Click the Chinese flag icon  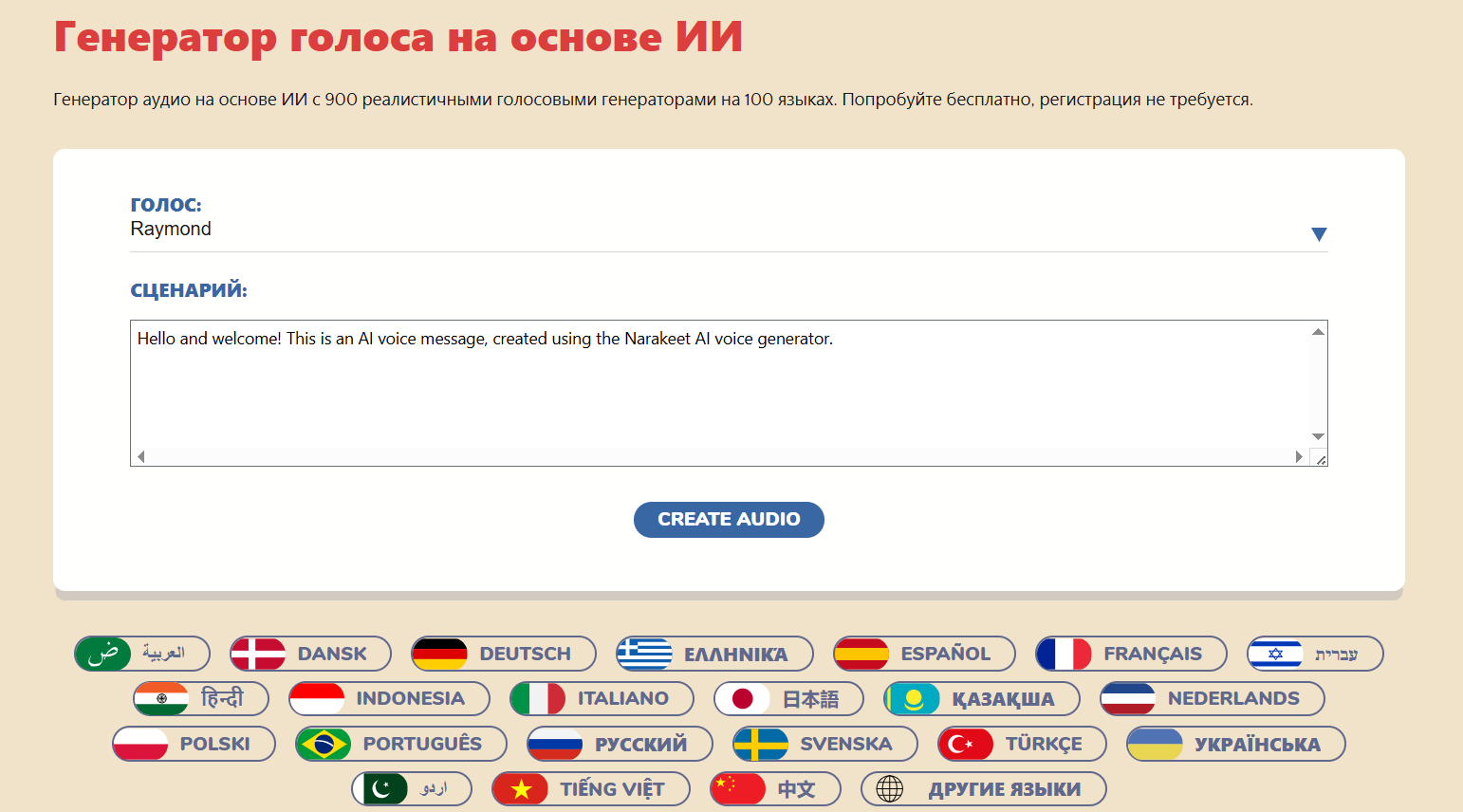tap(738, 789)
